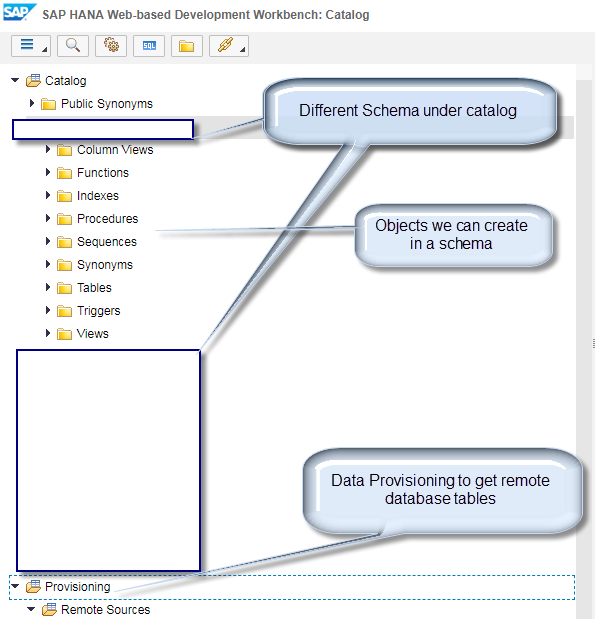
Task: Select the Sequences label
Action: pyautogui.click(x=107, y=242)
